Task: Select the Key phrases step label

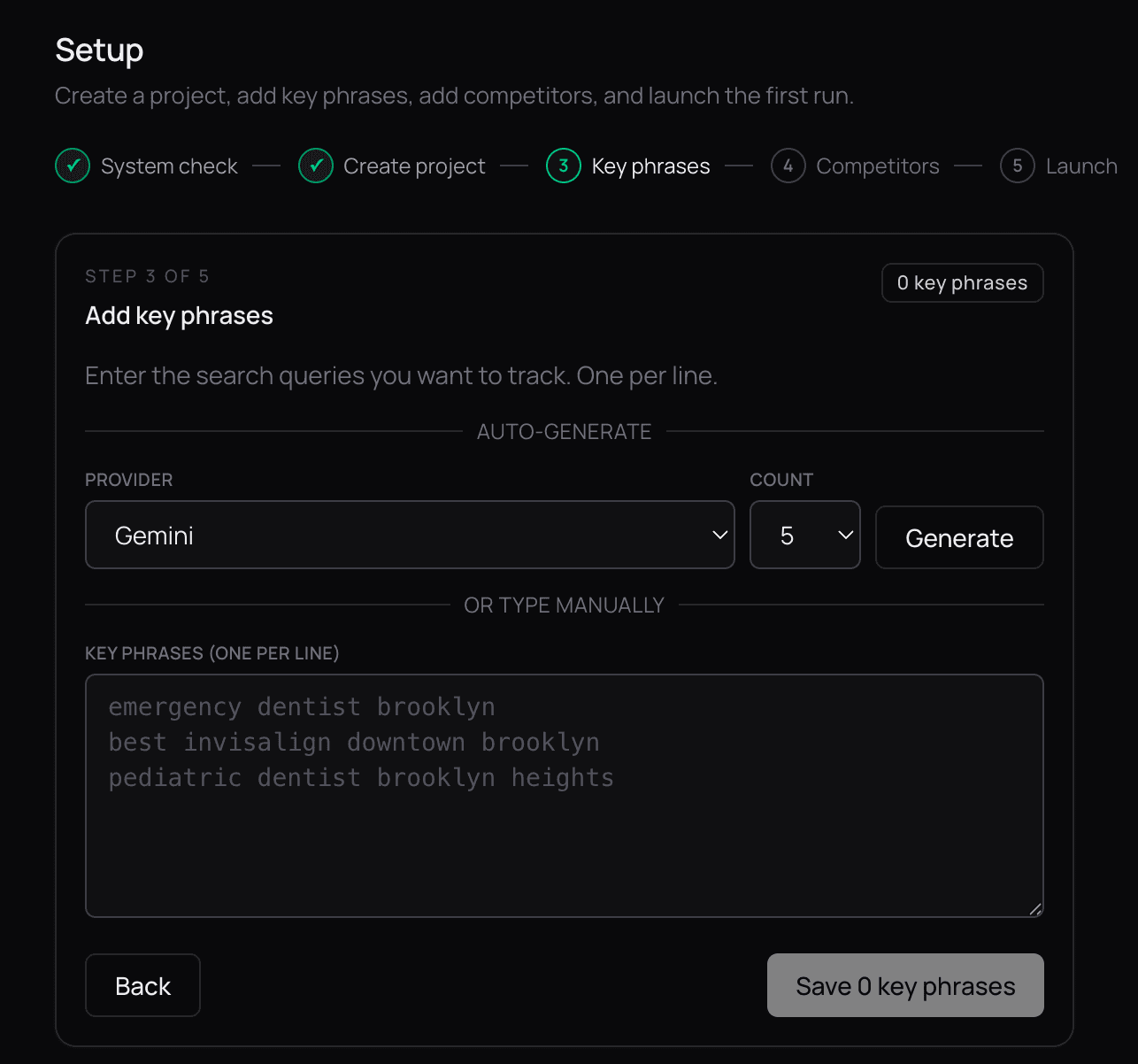Action: [650, 166]
